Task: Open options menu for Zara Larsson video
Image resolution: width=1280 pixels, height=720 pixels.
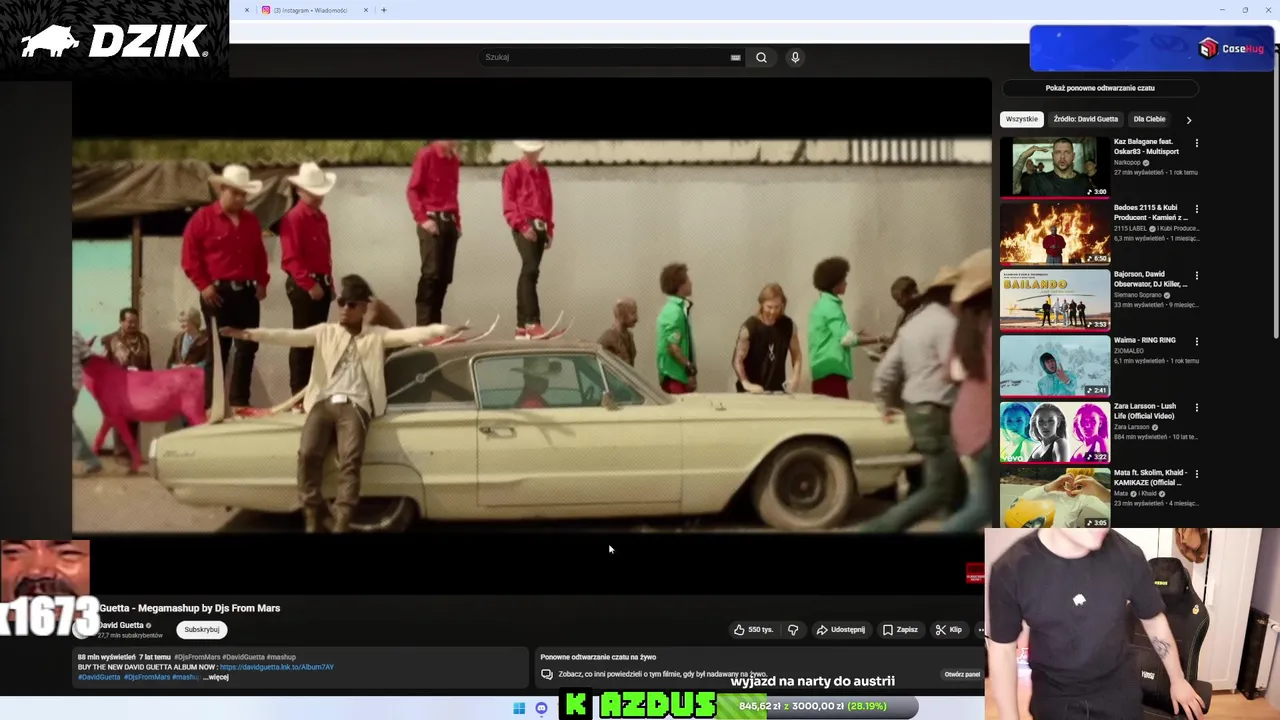Action: pyautogui.click(x=1196, y=407)
